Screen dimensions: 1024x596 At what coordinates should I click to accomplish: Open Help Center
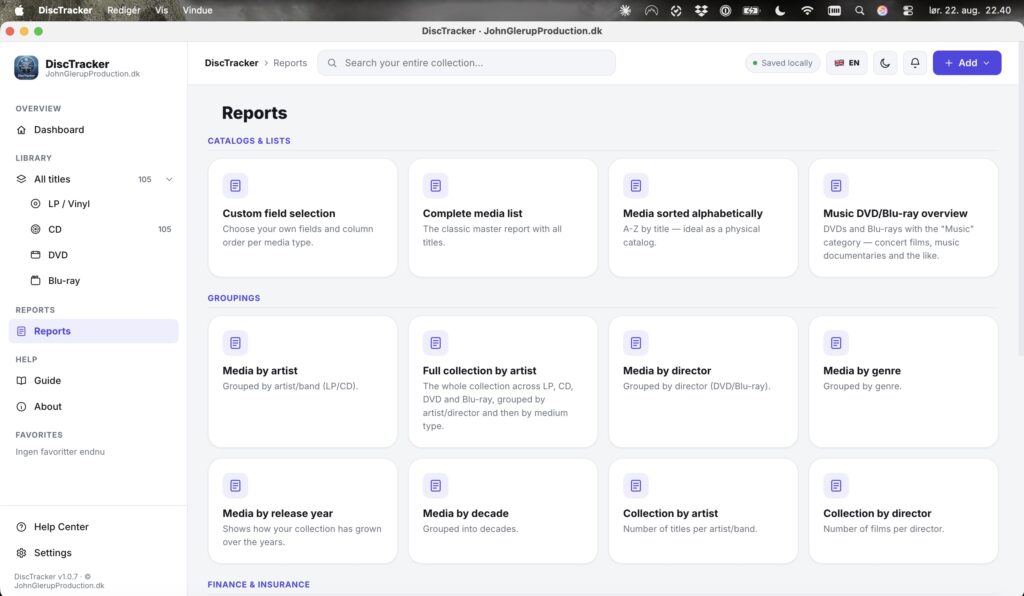[x=93, y=527]
